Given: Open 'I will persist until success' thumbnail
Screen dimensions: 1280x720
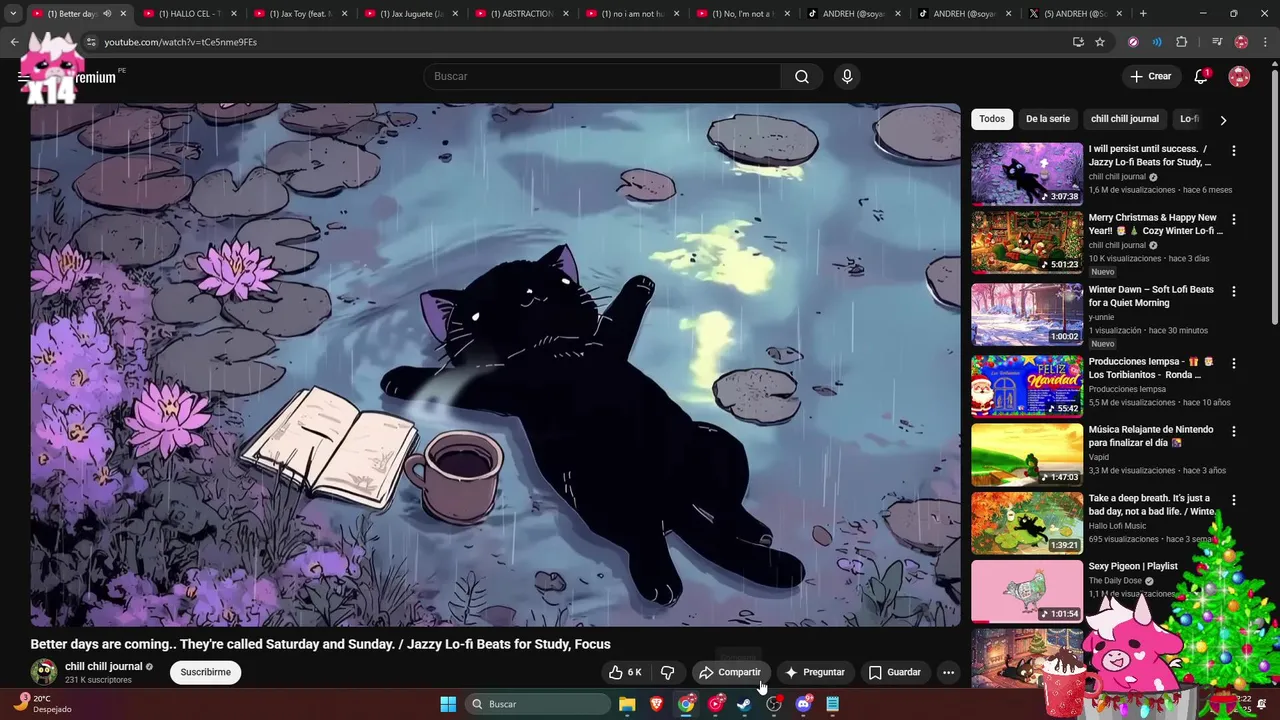Looking at the screenshot, I should (x=1027, y=173).
